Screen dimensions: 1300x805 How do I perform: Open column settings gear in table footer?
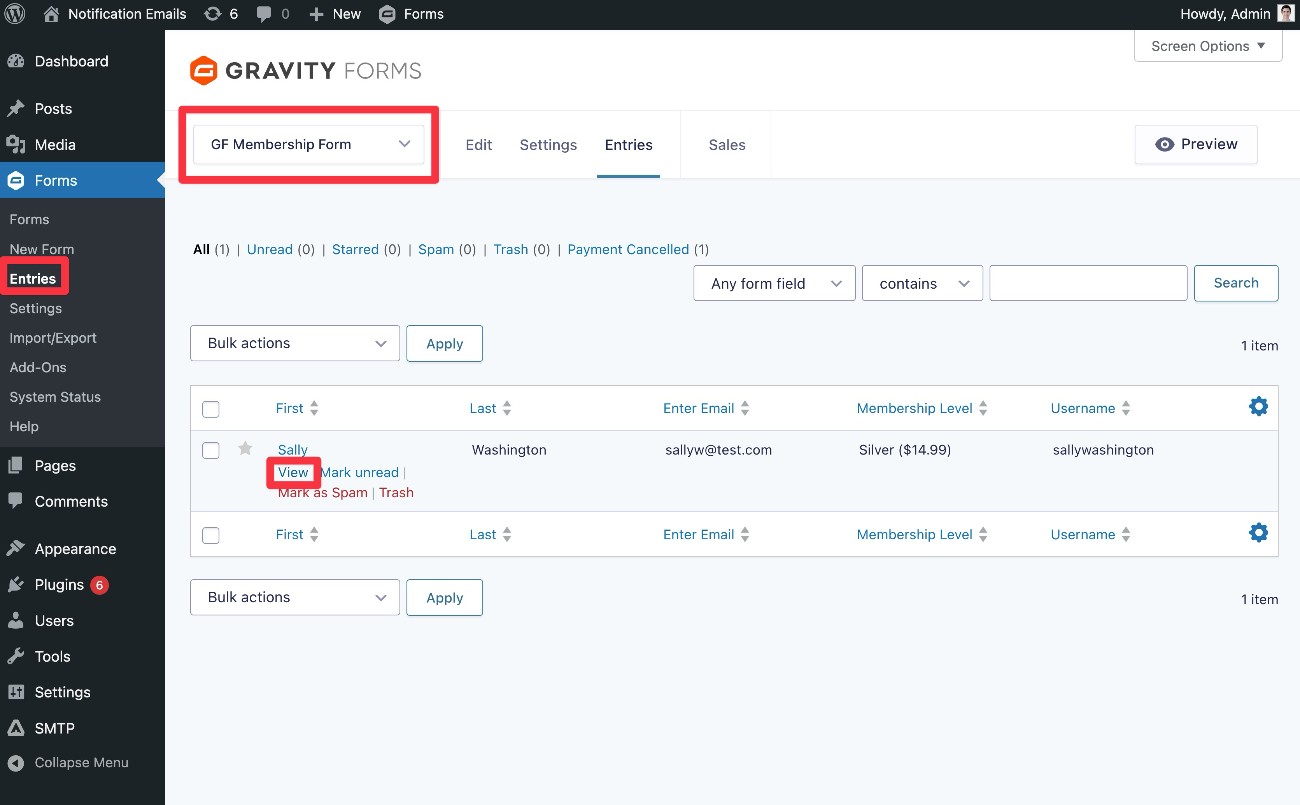tap(1259, 532)
